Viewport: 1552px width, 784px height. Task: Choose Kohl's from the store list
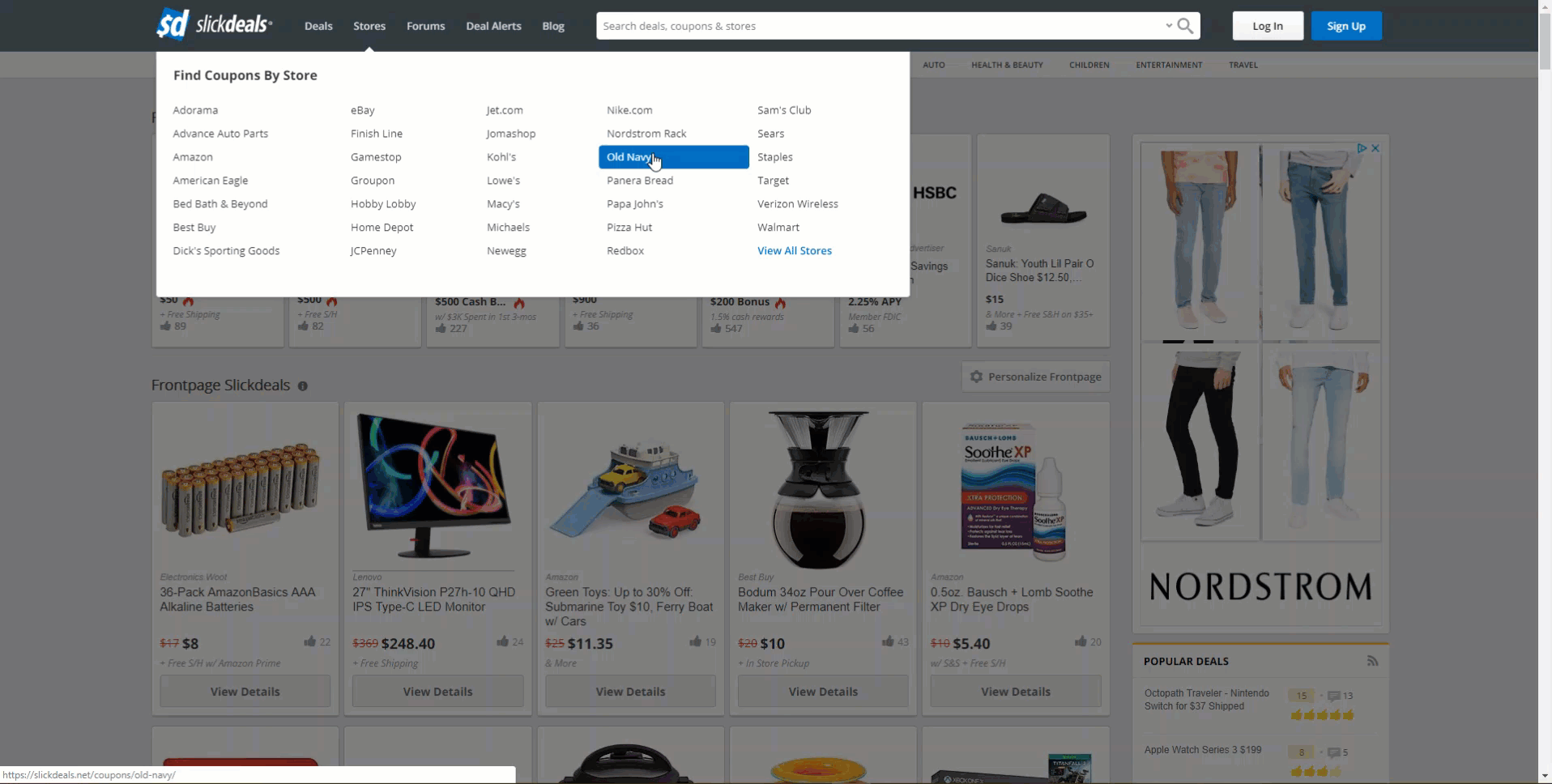tap(501, 157)
